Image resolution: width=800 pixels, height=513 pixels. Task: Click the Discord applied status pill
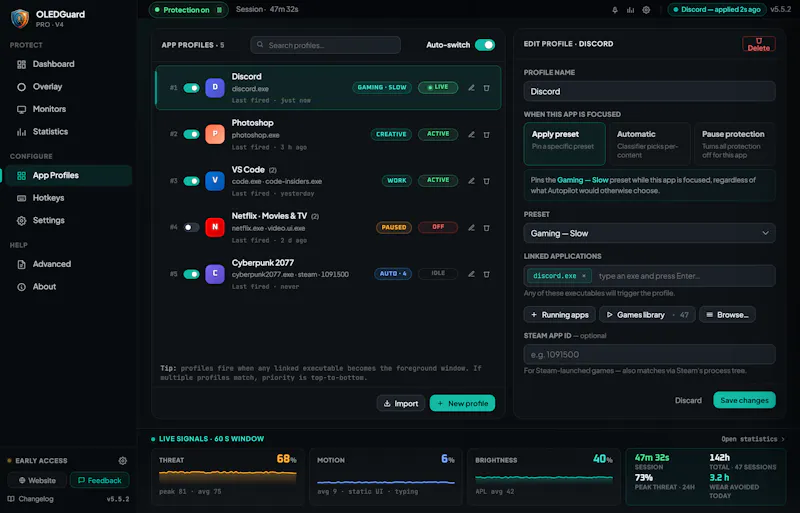click(717, 10)
